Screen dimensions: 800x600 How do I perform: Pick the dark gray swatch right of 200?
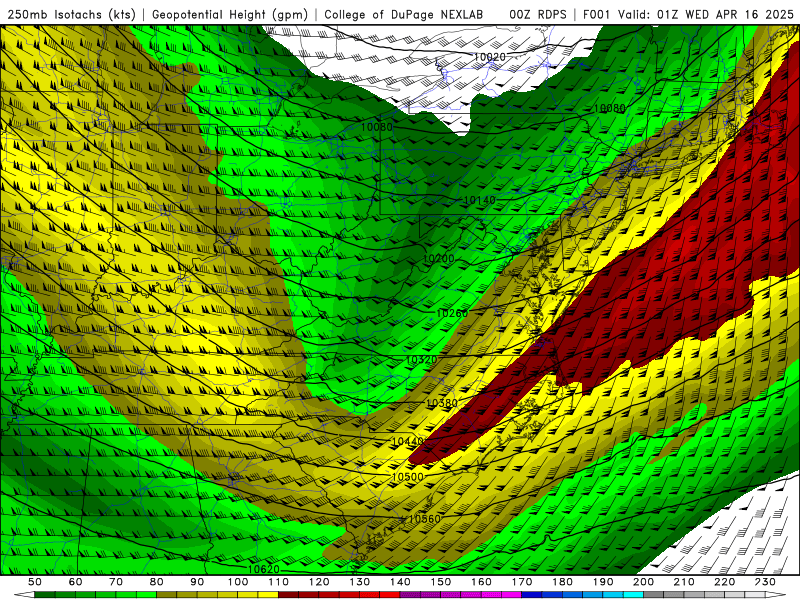coord(654,595)
